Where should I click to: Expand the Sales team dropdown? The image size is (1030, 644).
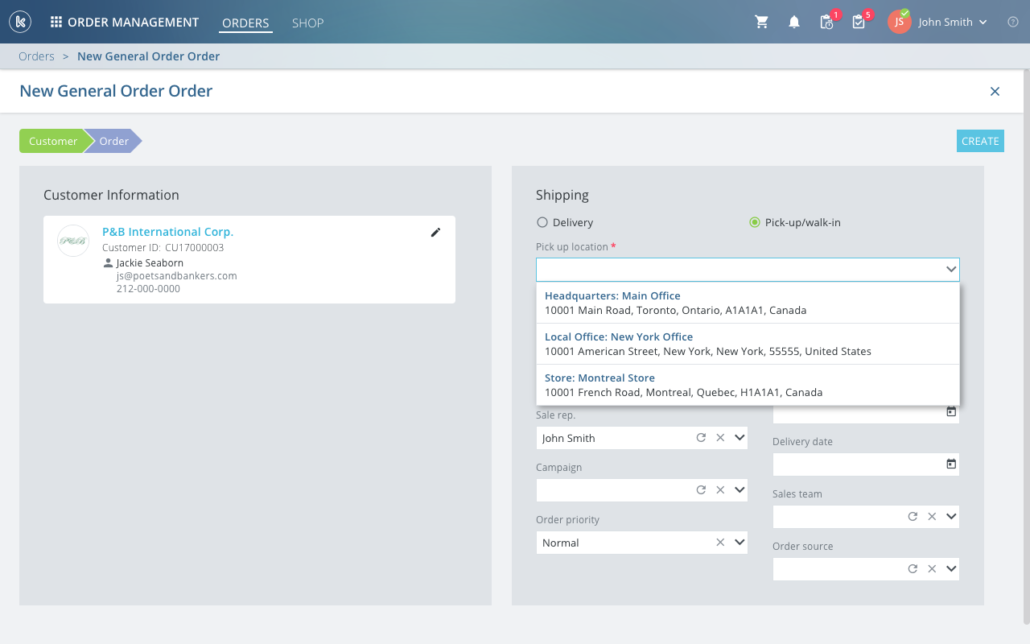(x=951, y=517)
